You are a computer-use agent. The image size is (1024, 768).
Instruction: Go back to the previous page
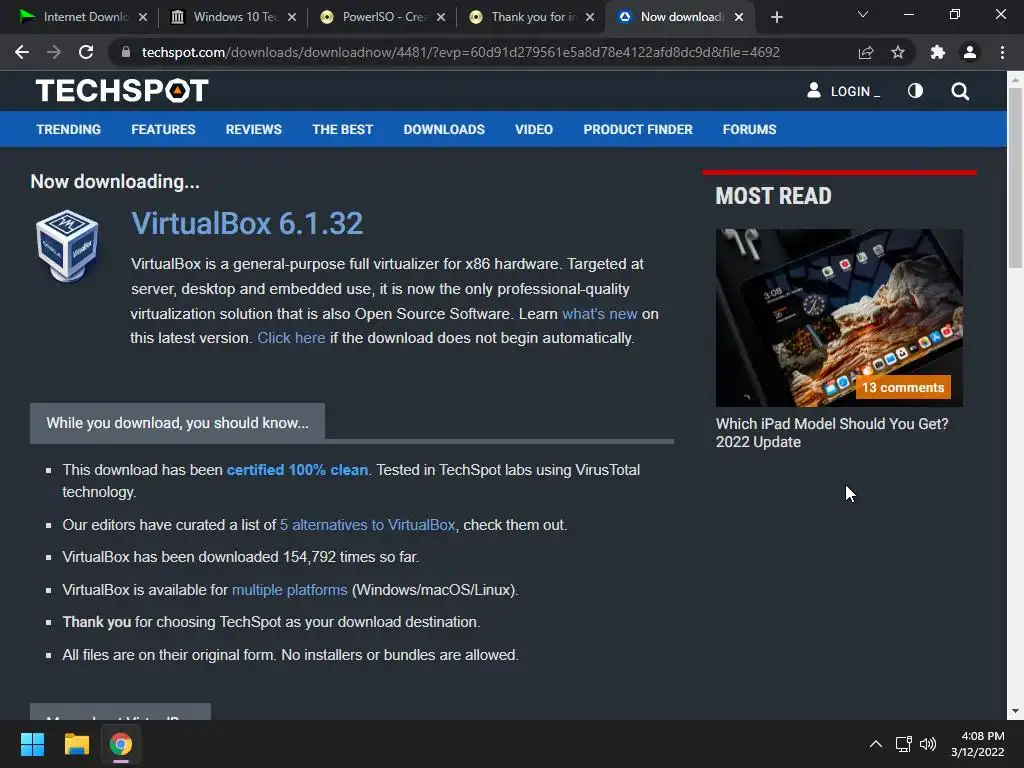click(x=22, y=52)
